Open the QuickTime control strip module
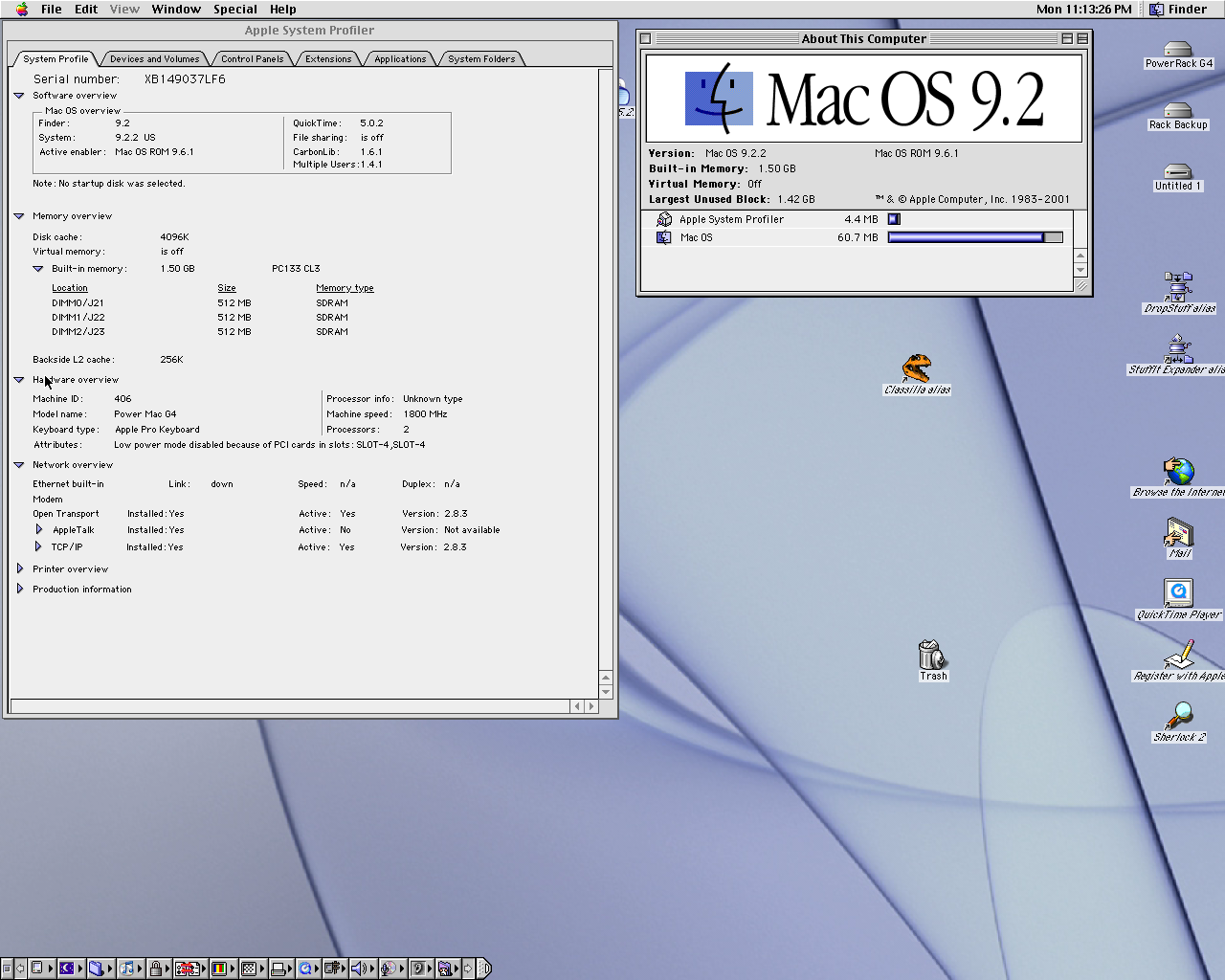This screenshot has height=980, width=1225. pos(308,969)
